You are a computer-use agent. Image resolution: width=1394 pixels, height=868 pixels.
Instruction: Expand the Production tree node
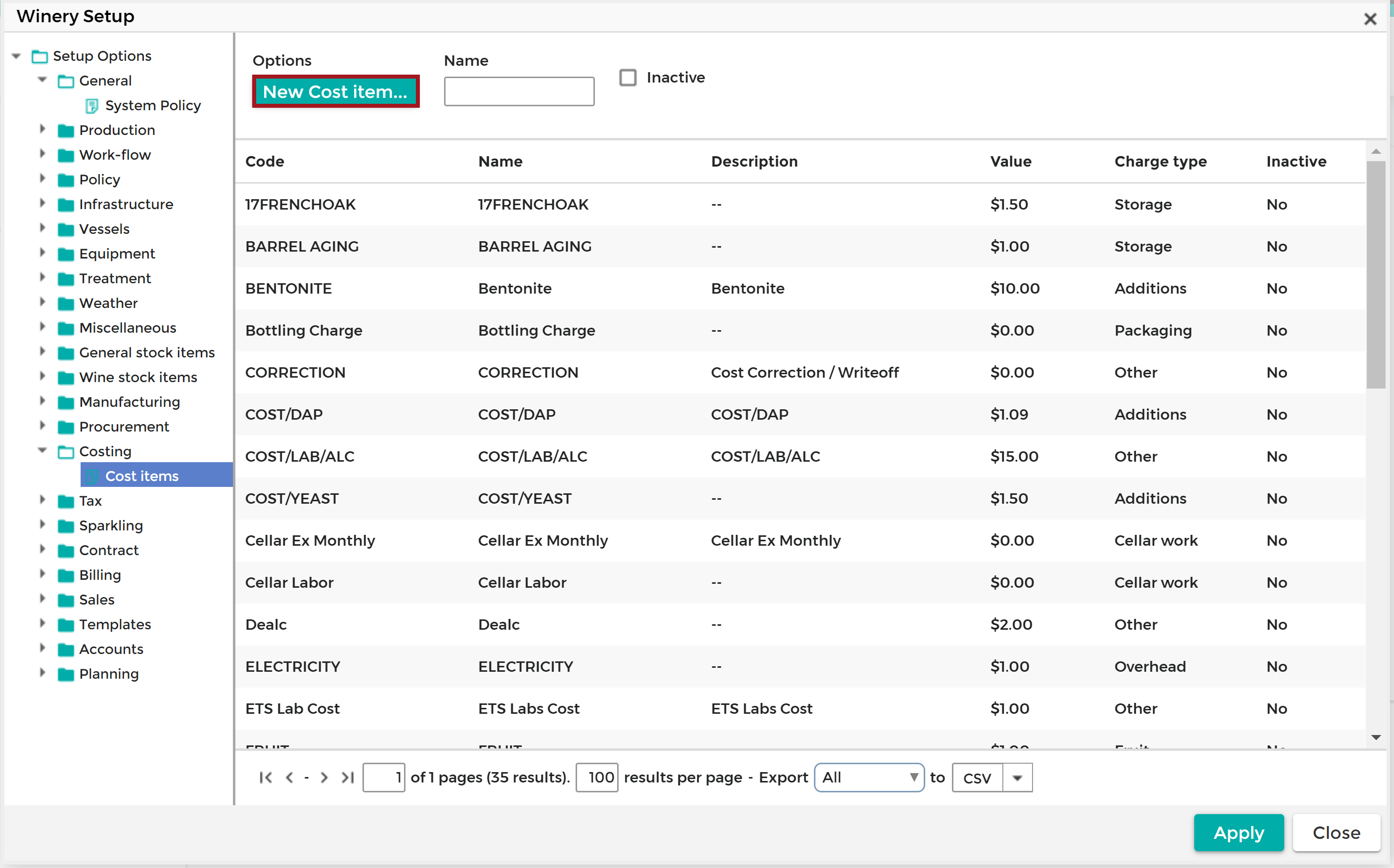pos(43,129)
